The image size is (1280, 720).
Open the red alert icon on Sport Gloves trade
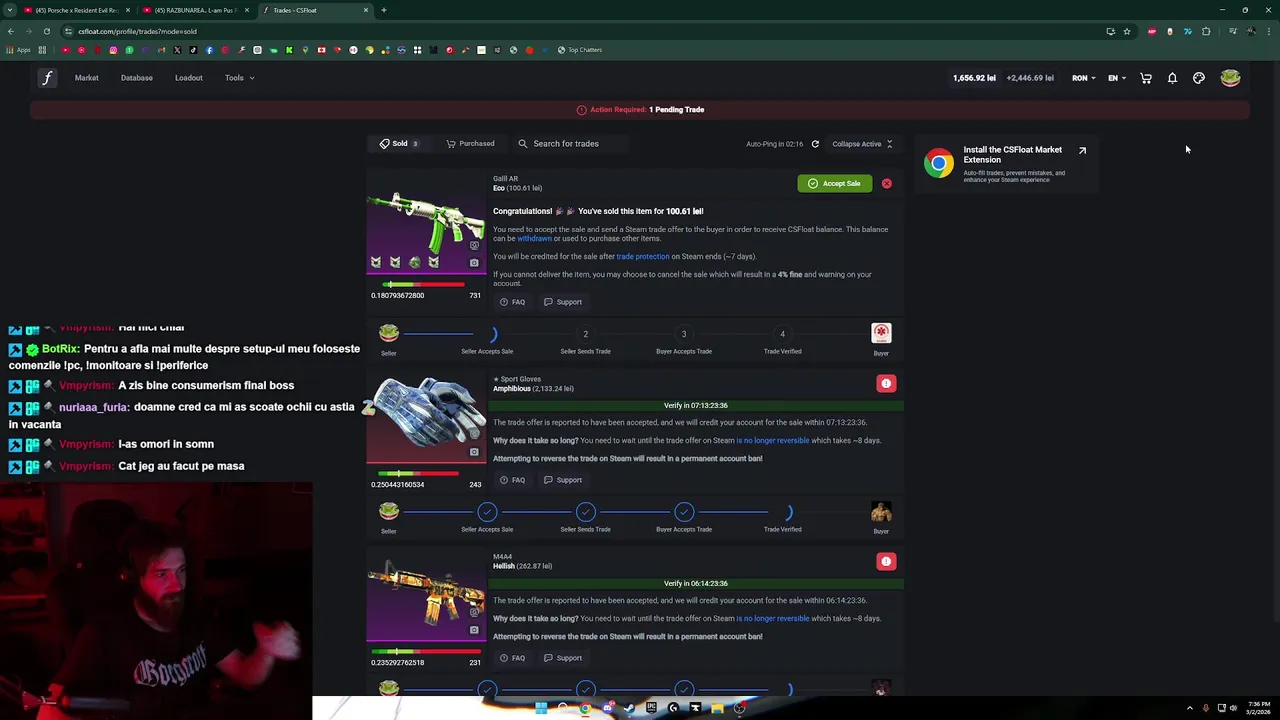click(886, 384)
